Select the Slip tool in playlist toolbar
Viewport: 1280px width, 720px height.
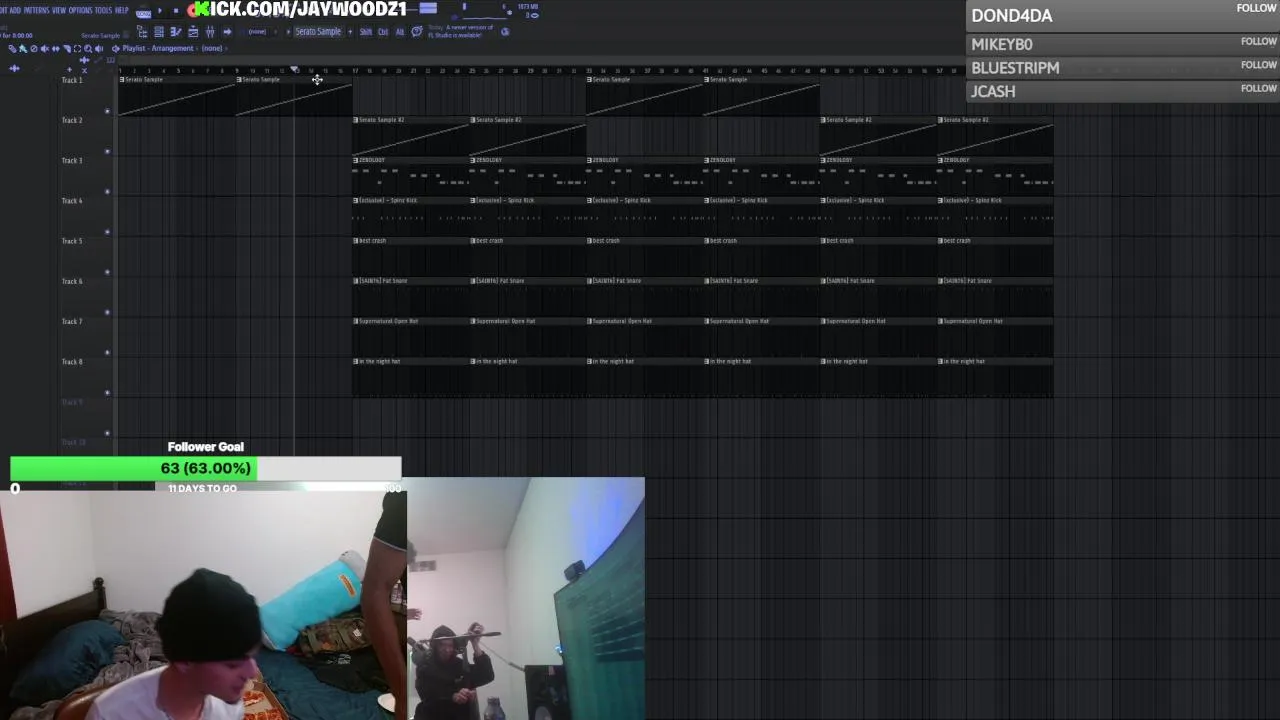click(56, 49)
